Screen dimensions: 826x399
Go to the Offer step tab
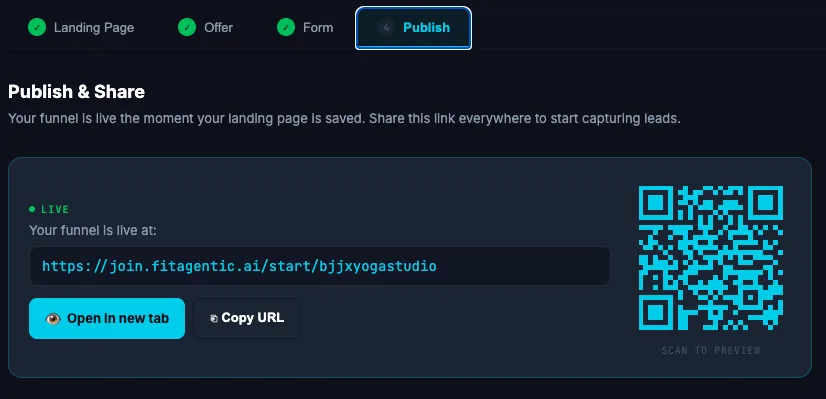click(x=205, y=27)
